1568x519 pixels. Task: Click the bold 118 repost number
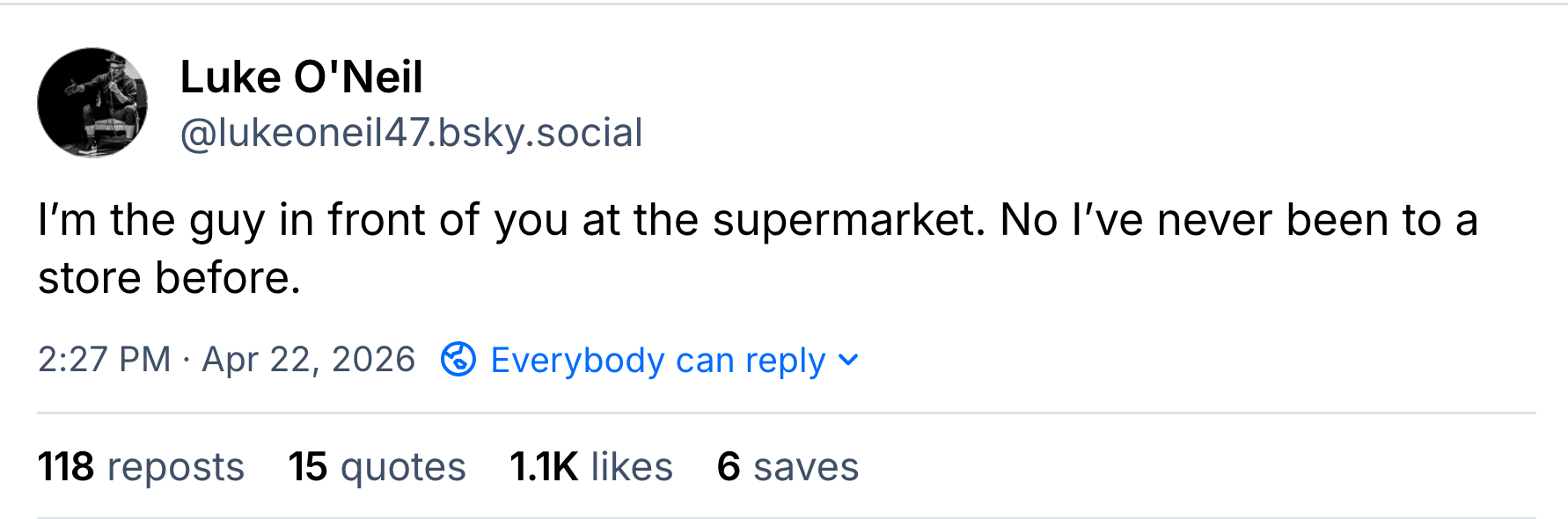[x=66, y=466]
